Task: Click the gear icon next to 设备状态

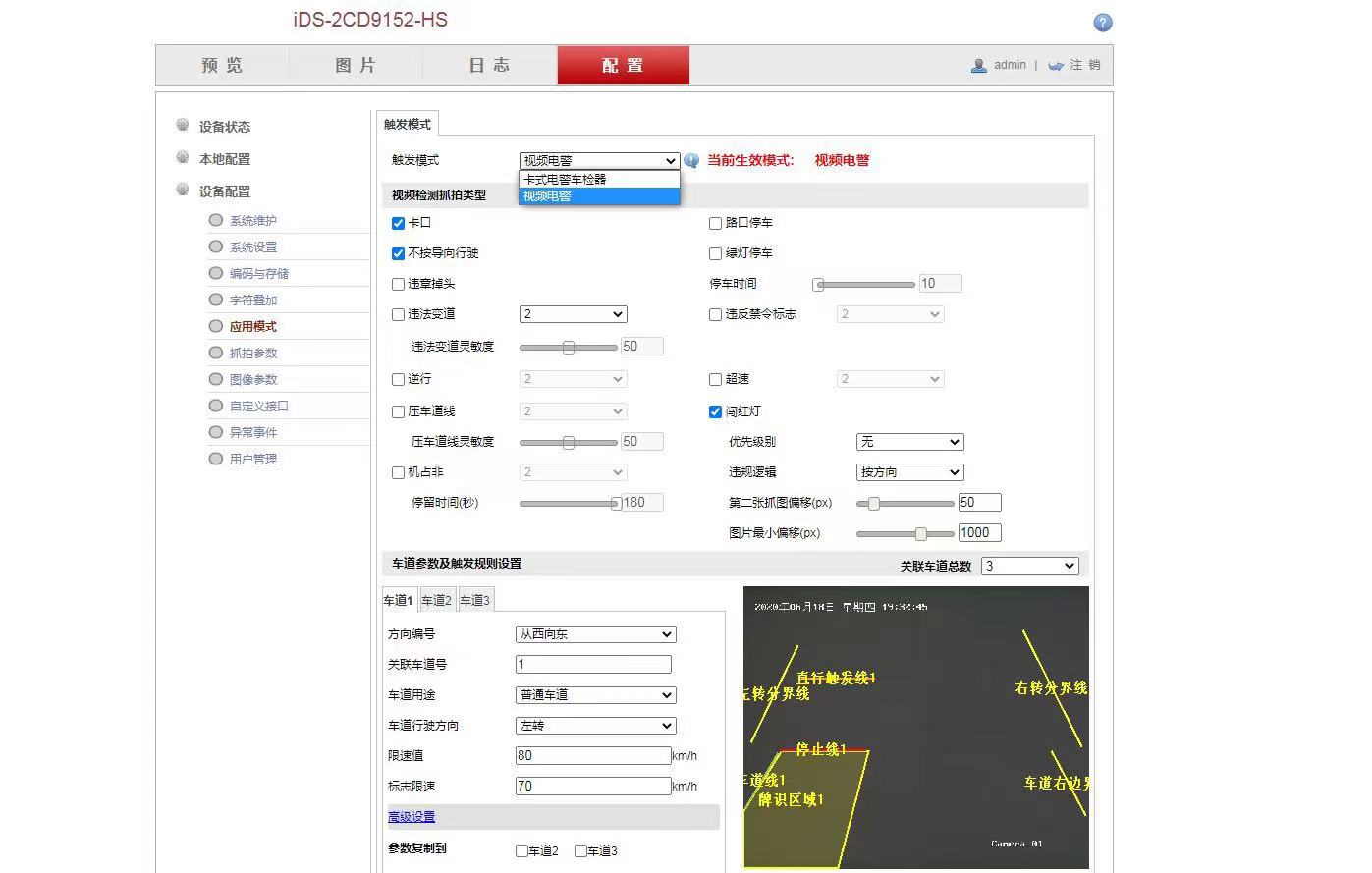Action: tap(183, 125)
